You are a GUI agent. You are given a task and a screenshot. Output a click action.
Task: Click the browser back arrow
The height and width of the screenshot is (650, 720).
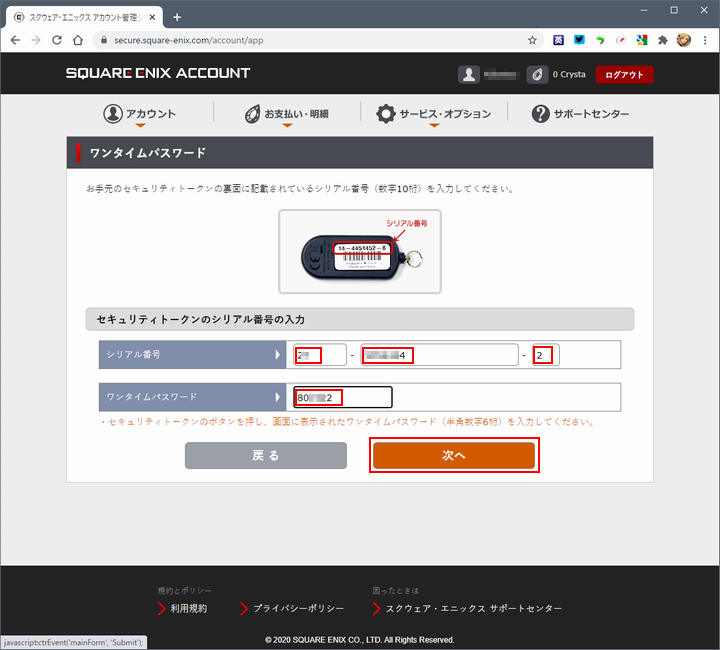tap(15, 40)
